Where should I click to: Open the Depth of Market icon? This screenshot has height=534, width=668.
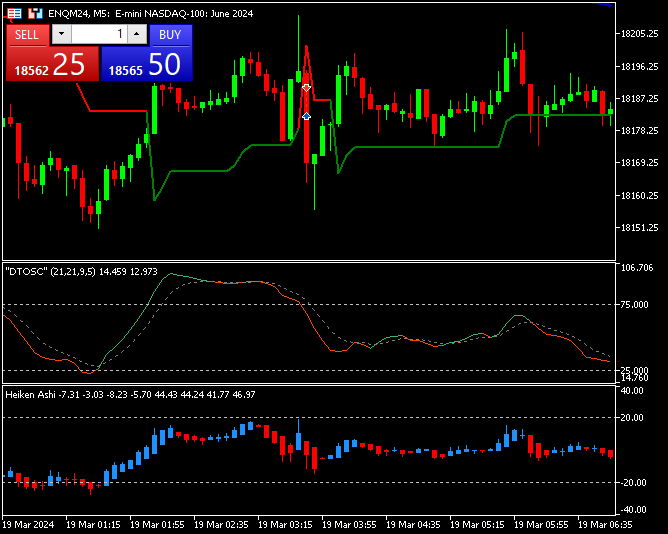pyautogui.click(x=35, y=14)
